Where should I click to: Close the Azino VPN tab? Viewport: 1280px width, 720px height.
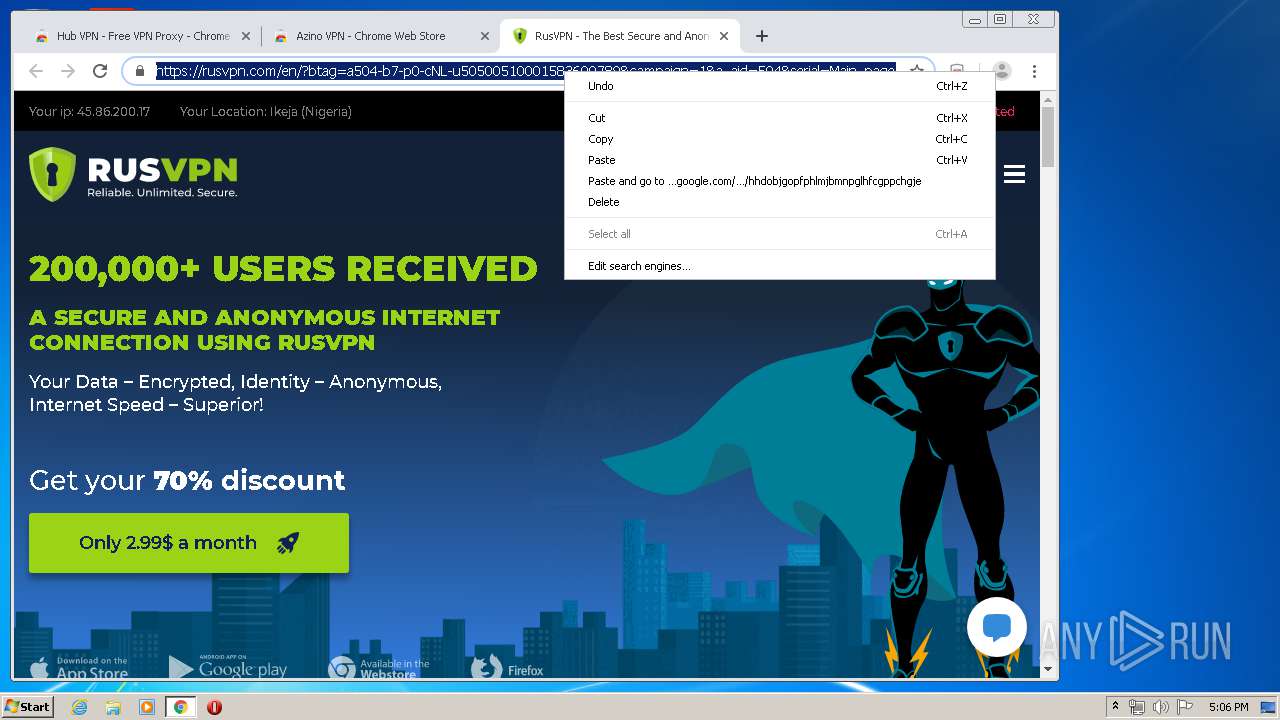click(485, 36)
